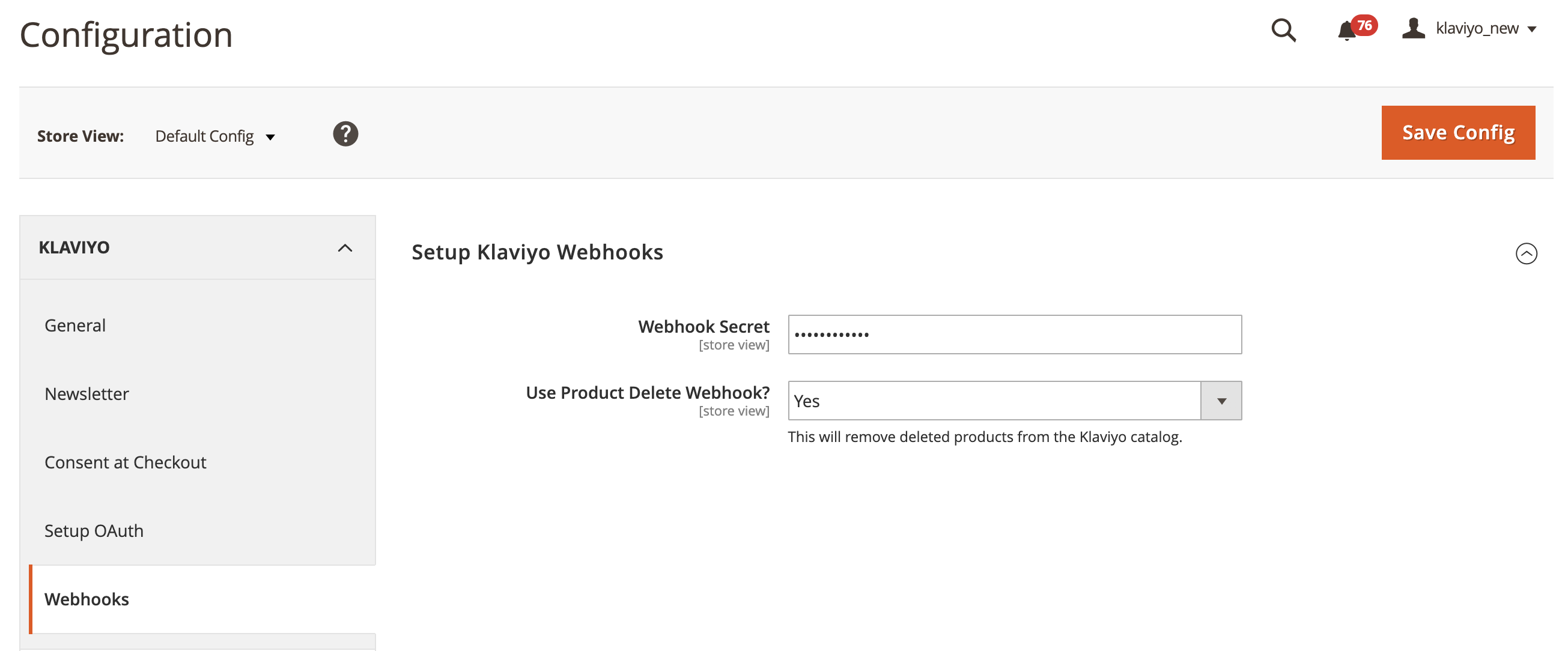Select the General menu item
The height and width of the screenshot is (651, 1568).
click(74, 323)
